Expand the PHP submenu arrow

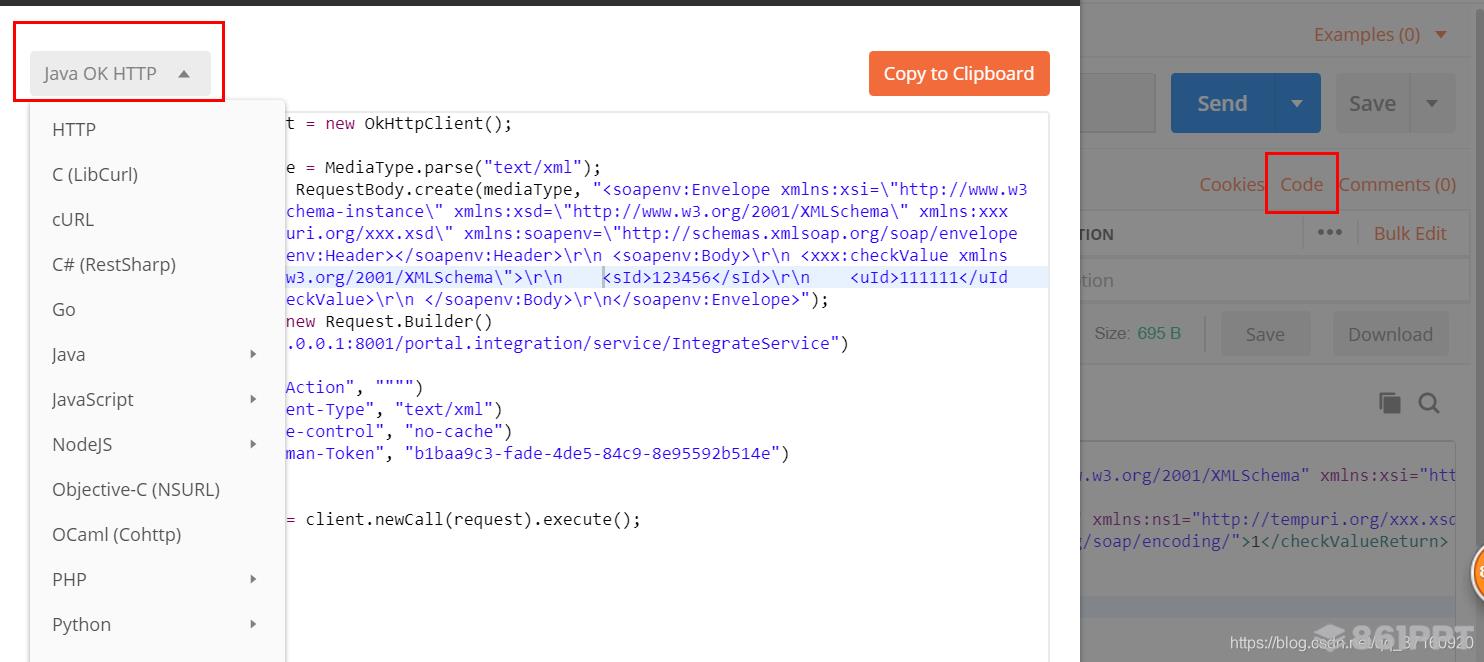(253, 579)
